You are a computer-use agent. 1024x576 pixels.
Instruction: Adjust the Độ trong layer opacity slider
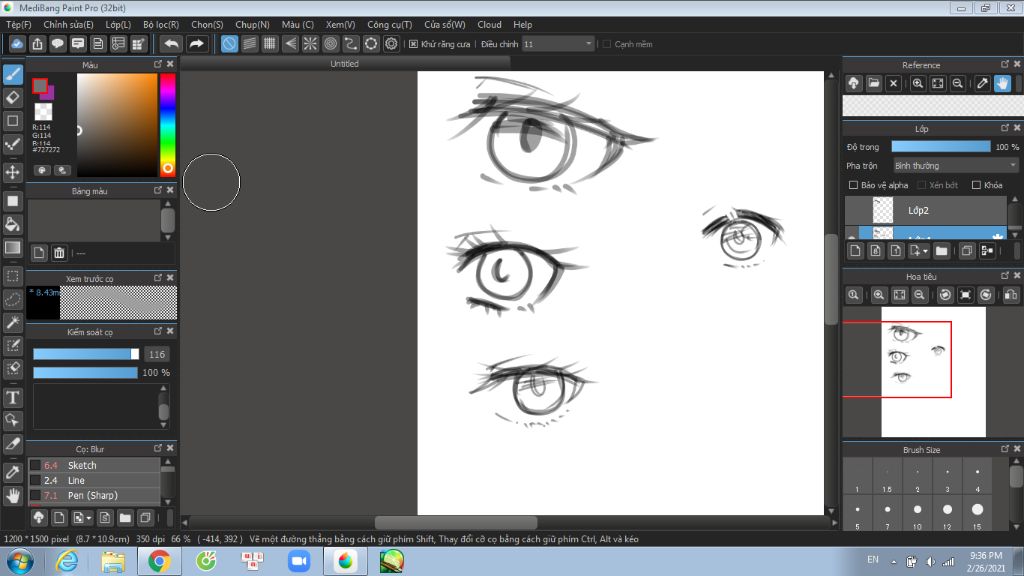[940, 147]
